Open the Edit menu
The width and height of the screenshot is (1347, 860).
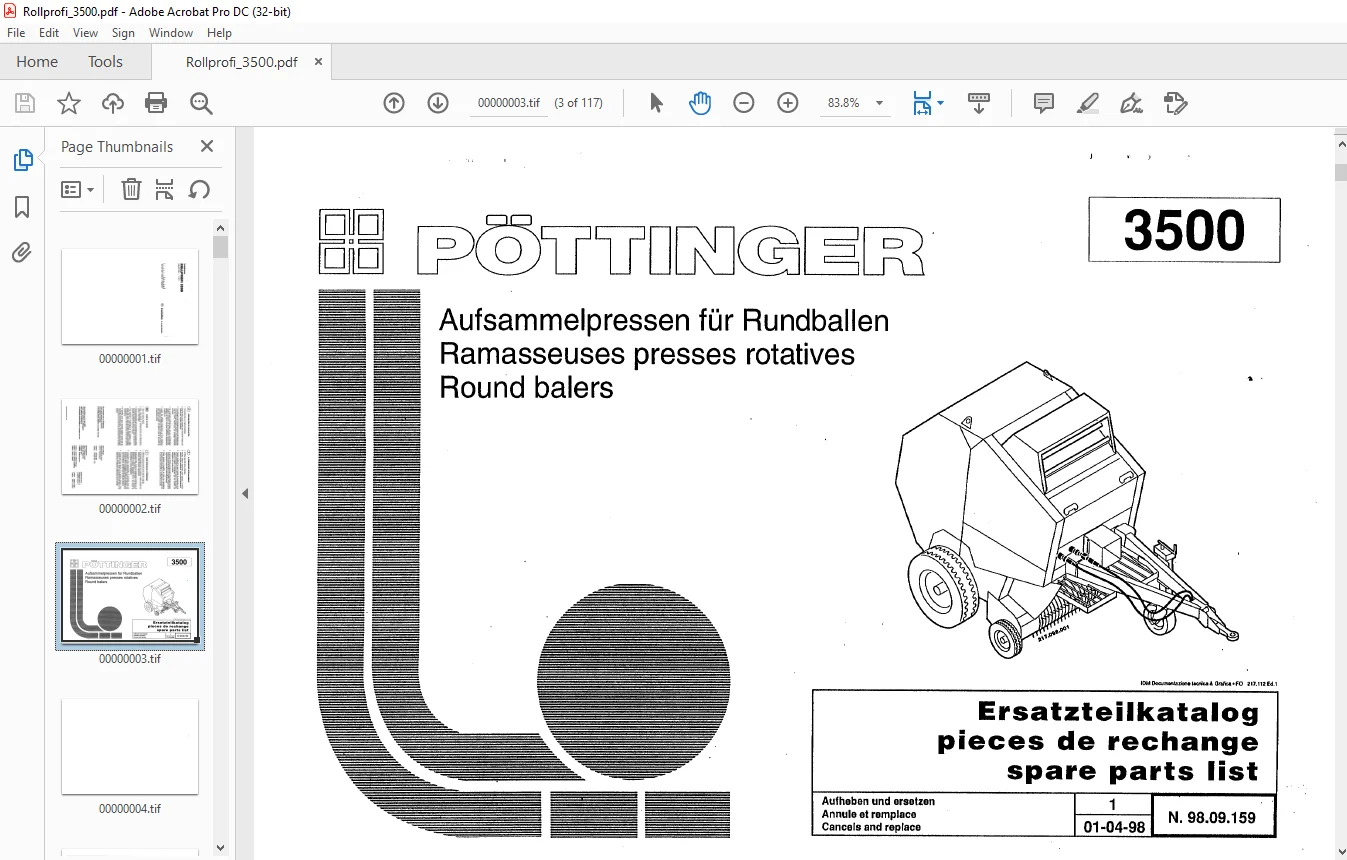click(49, 33)
